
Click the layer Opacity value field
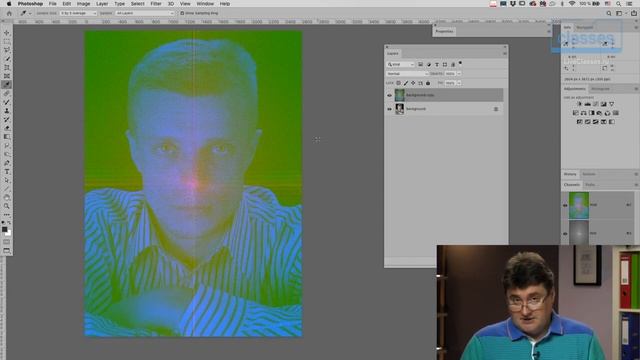[x=450, y=73]
